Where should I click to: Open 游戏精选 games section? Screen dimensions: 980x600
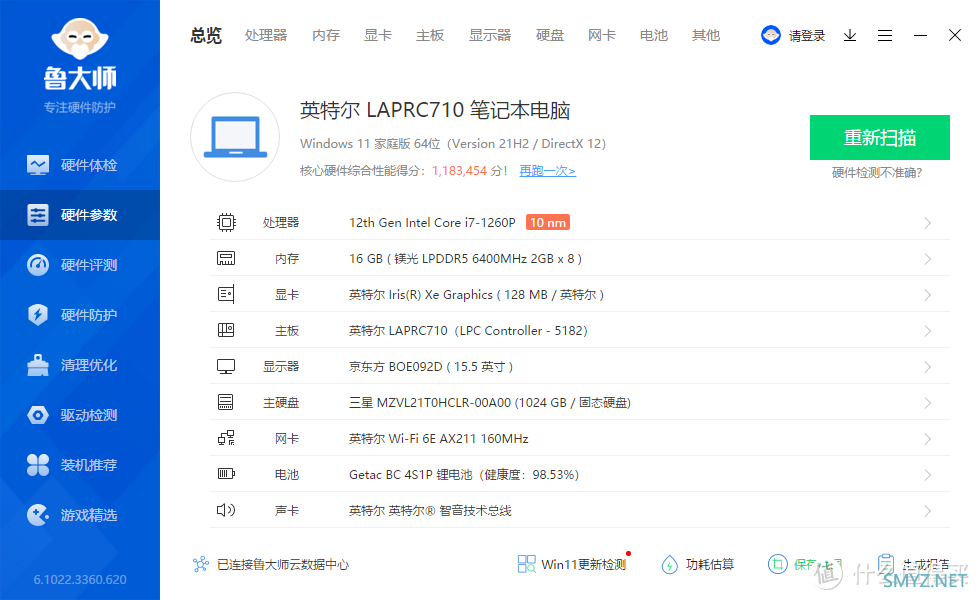pyautogui.click(x=80, y=515)
